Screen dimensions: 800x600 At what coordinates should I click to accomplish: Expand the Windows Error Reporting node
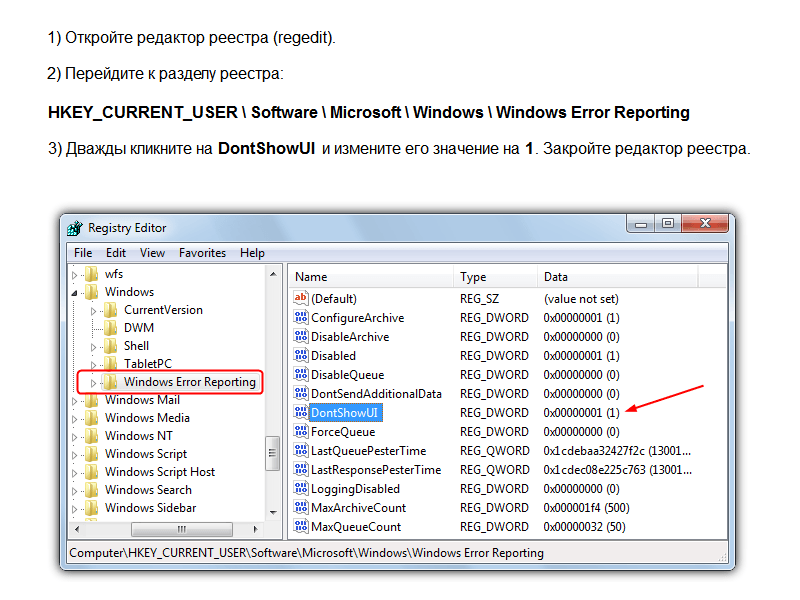(93, 383)
